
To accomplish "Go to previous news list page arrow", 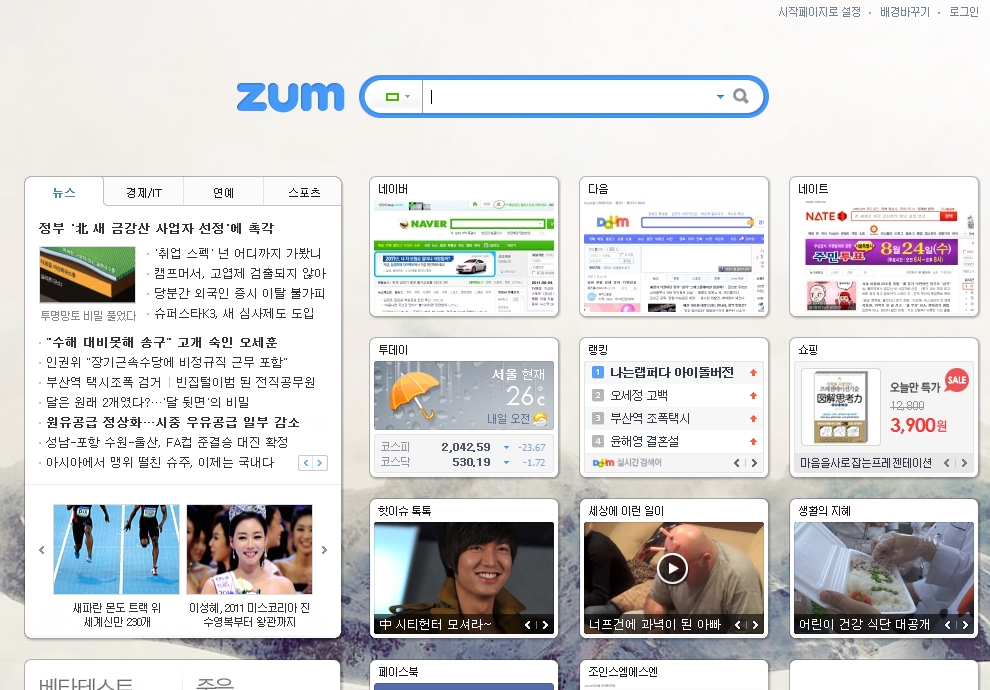I will pos(306,463).
